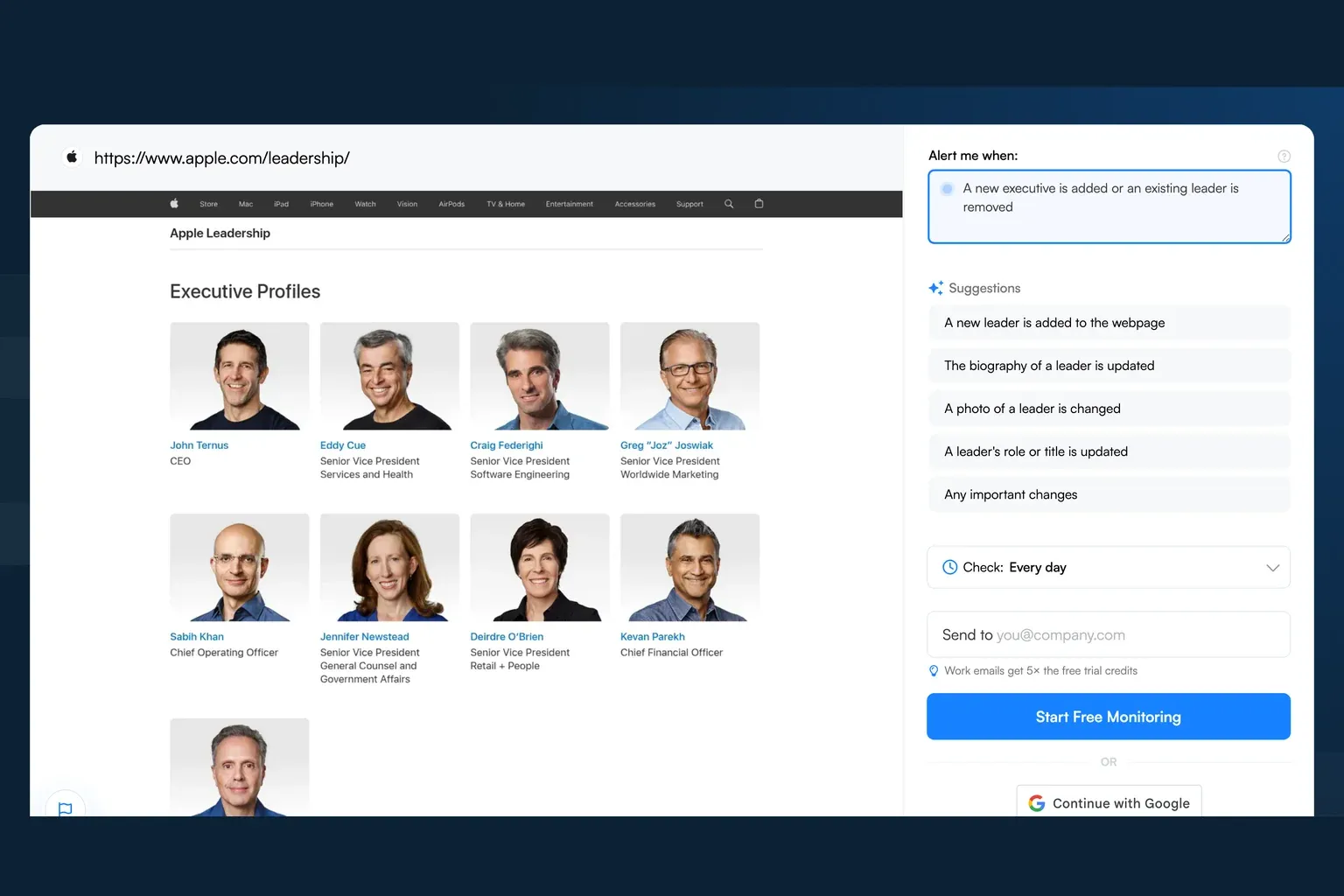The height and width of the screenshot is (896, 1344).
Task: Open the search magnifier in the Apple nav
Action: (729, 204)
